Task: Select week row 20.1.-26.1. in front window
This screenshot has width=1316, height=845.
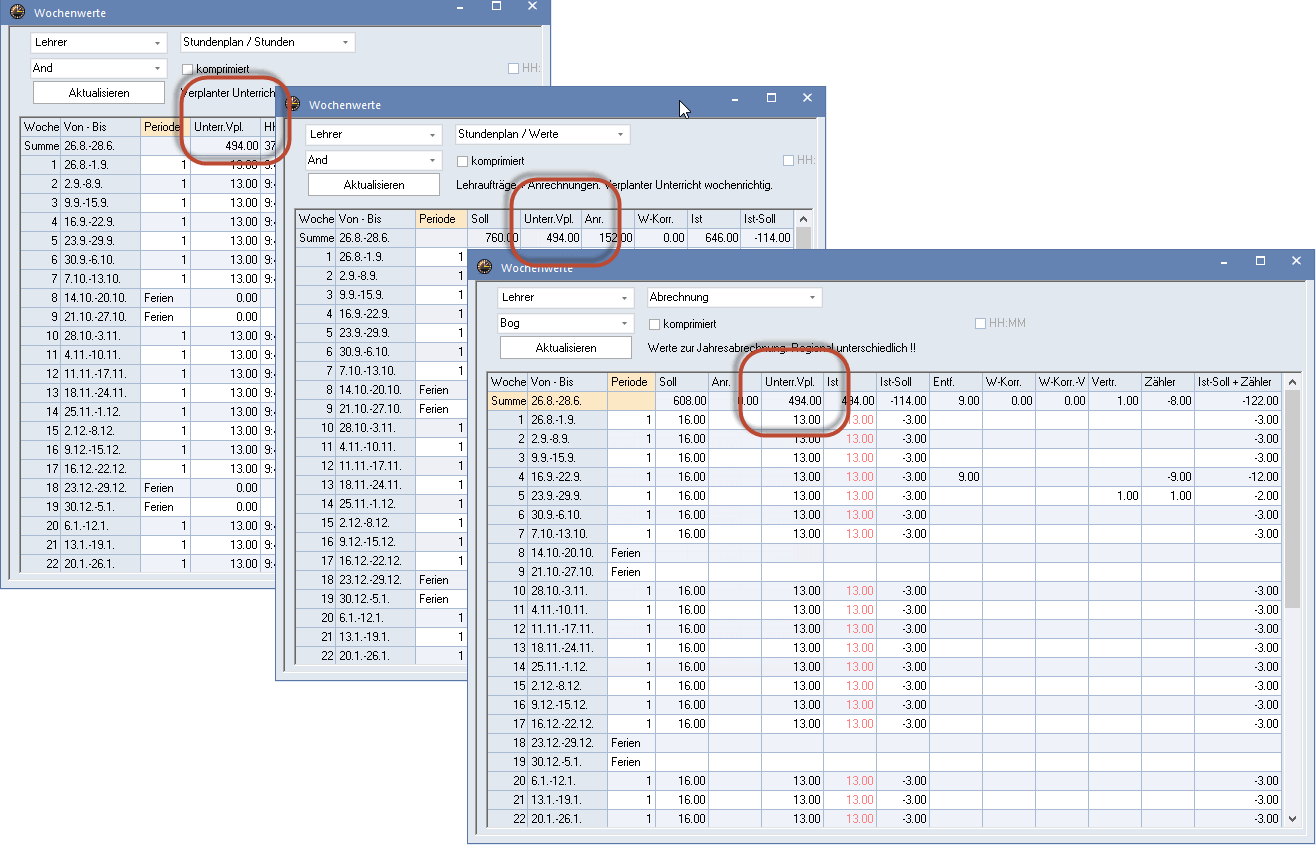Action: tap(885, 819)
